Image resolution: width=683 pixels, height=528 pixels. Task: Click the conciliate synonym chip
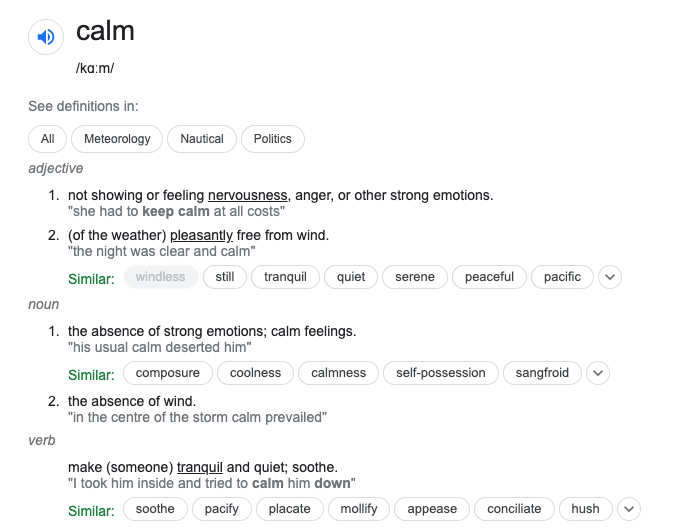514,509
